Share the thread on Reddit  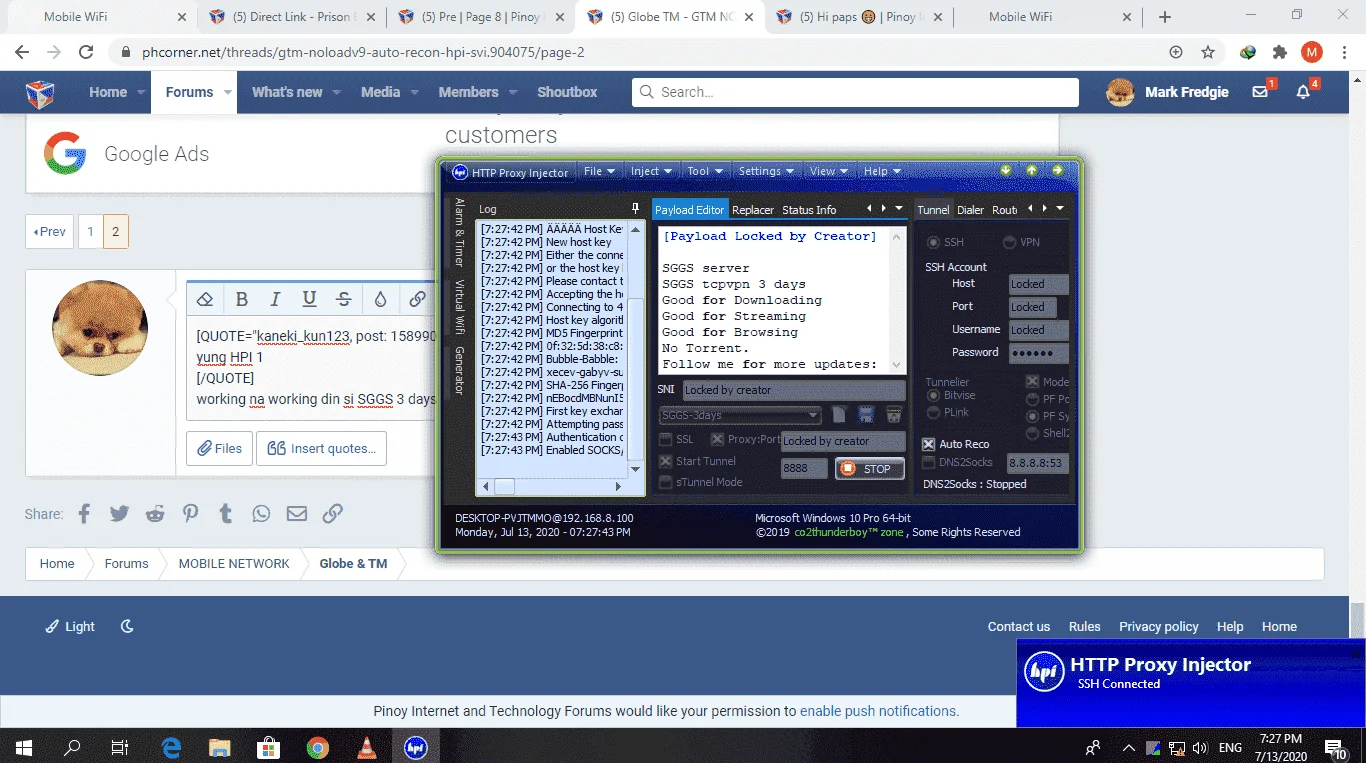coord(155,514)
